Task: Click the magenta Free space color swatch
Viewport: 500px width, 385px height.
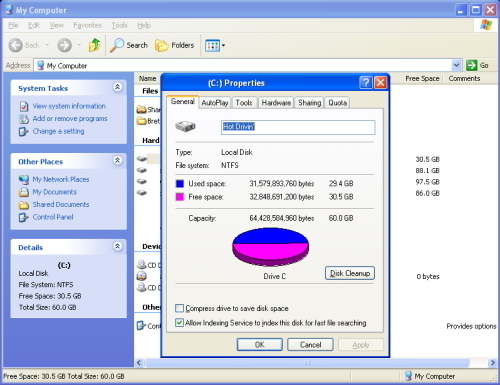Action: tap(180, 197)
